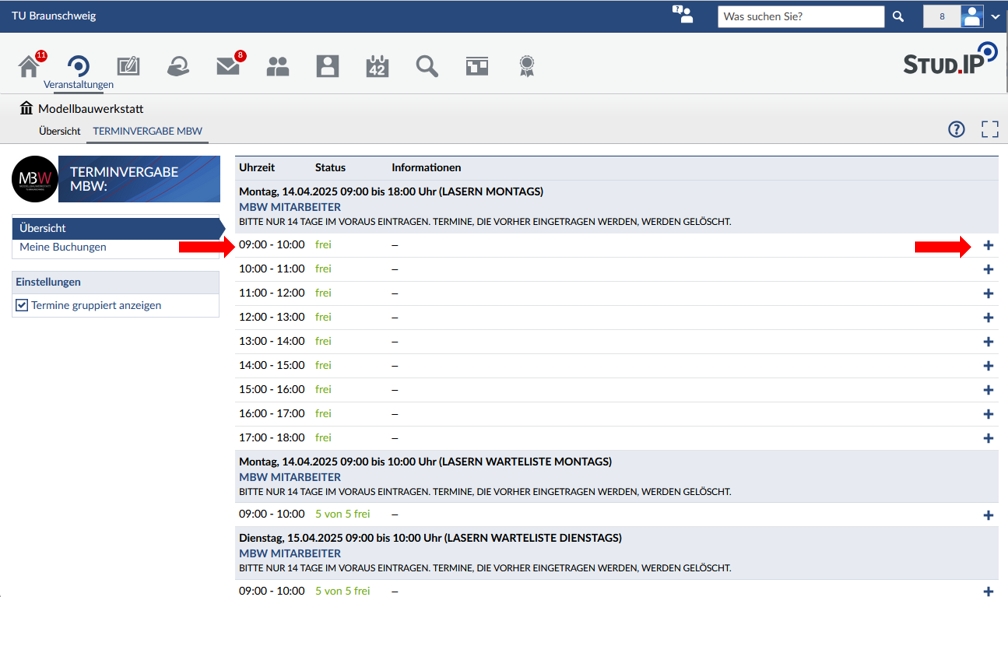Book the 14:00 - 15:00 slot plus icon
Viewport: 1008px width, 647px height.
click(988, 366)
